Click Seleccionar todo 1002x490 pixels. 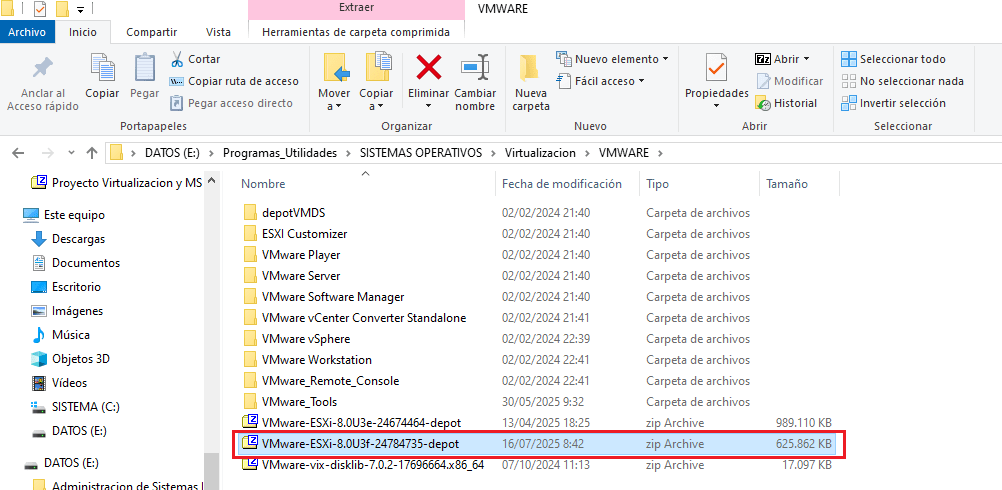tap(893, 59)
